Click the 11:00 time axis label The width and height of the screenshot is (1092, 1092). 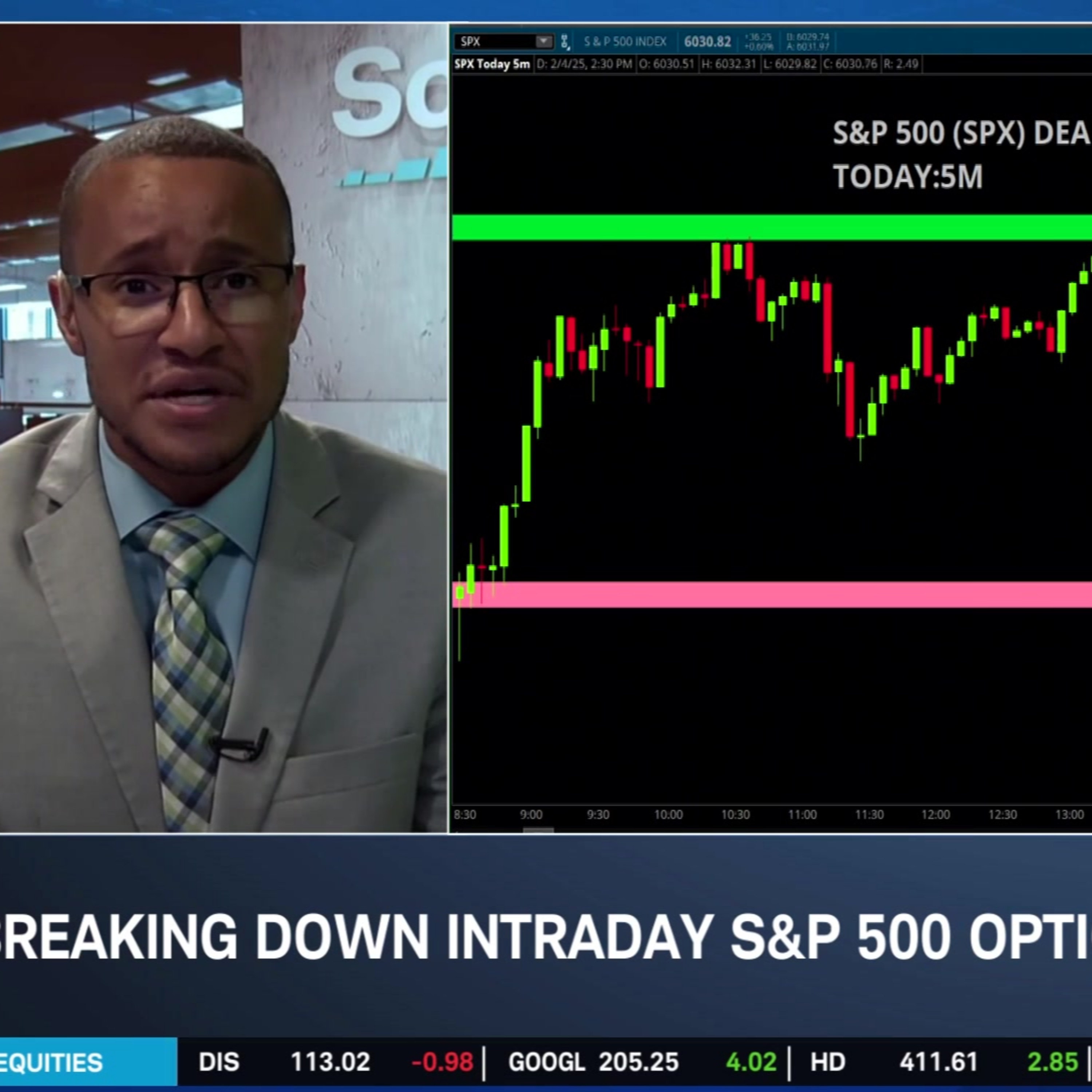click(x=802, y=815)
